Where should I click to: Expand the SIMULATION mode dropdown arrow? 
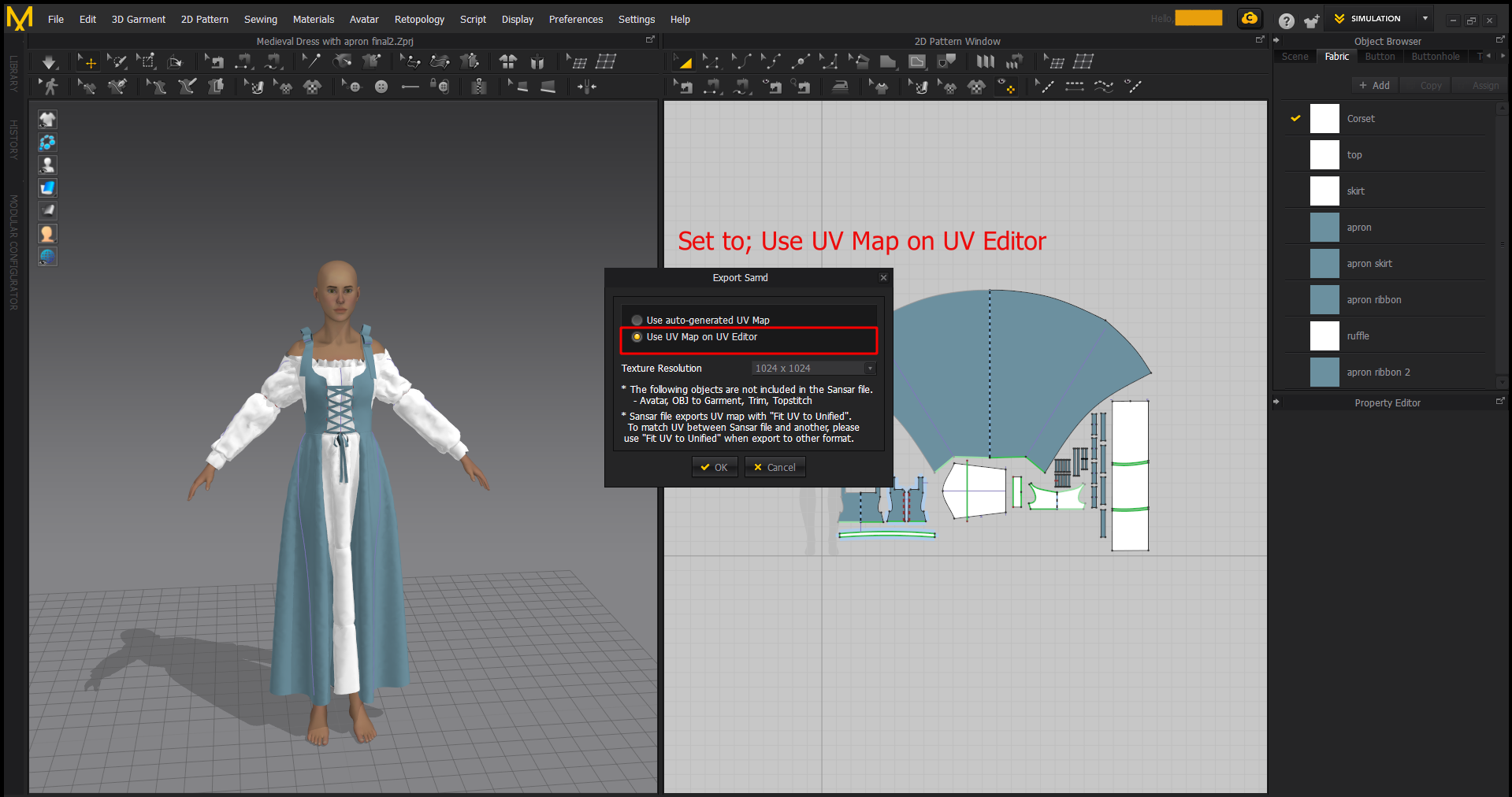[1425, 19]
